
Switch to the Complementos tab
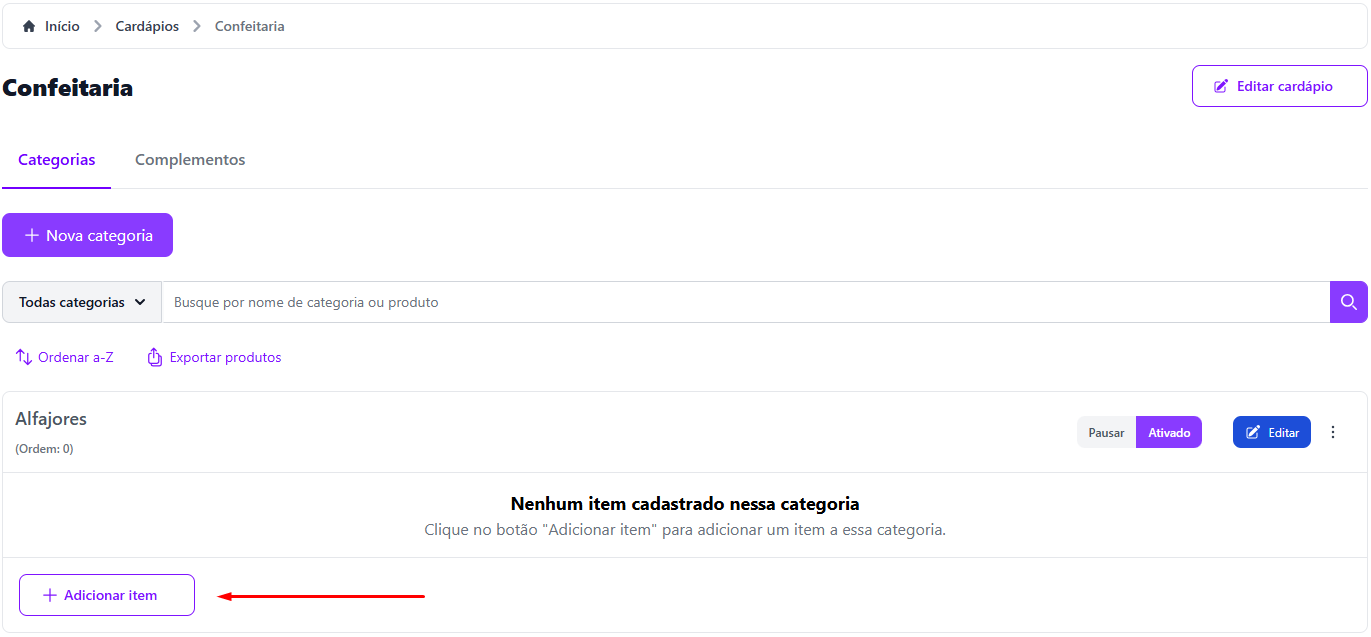click(190, 160)
